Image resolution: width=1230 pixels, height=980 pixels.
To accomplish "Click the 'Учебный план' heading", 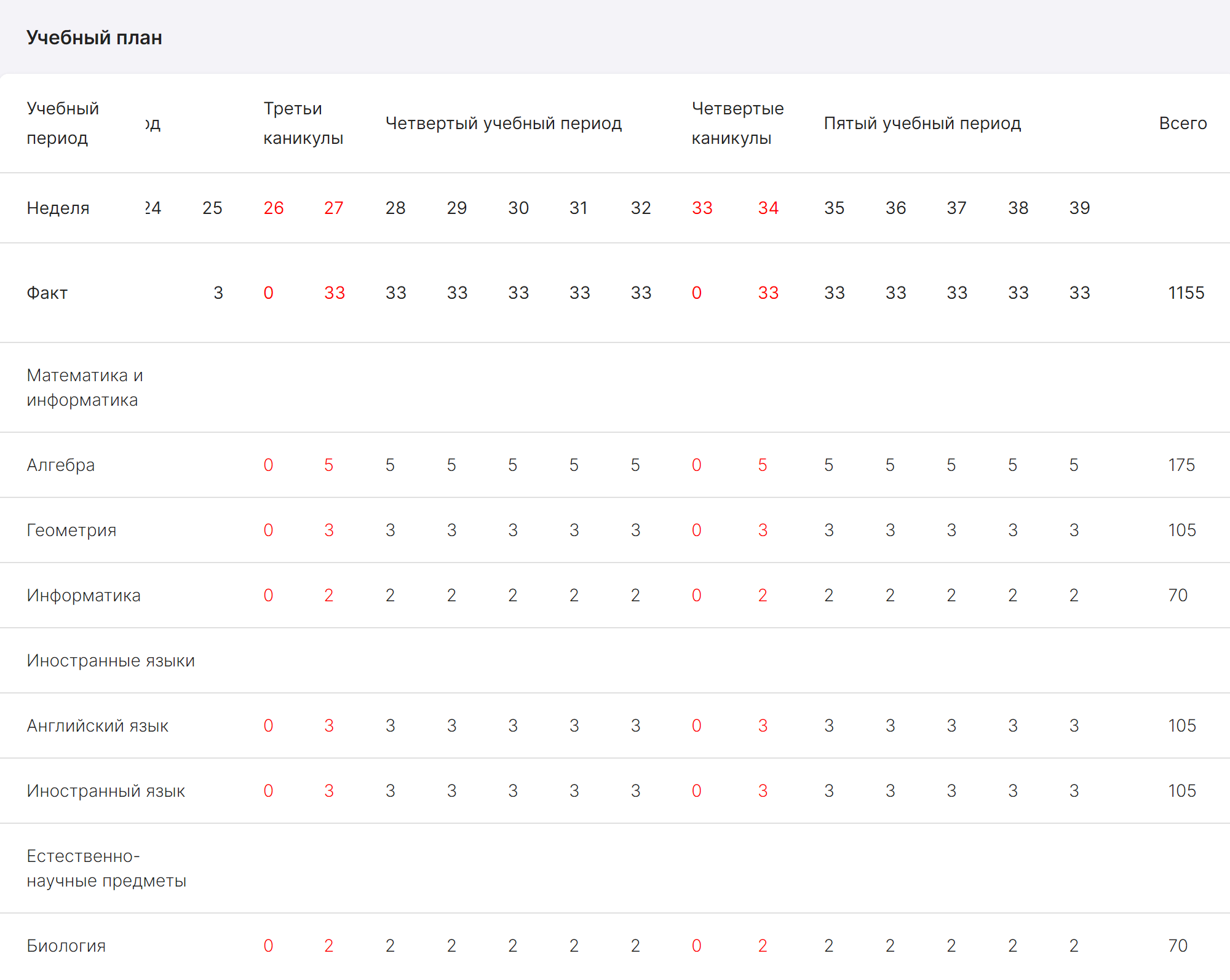I will [94, 38].
